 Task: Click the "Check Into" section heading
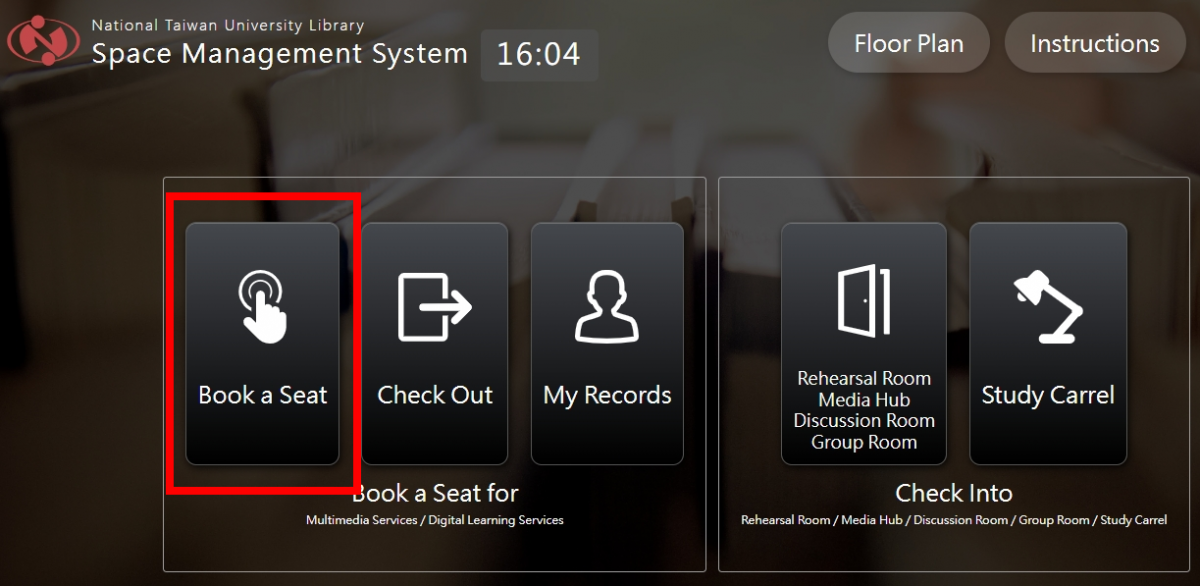point(954,493)
